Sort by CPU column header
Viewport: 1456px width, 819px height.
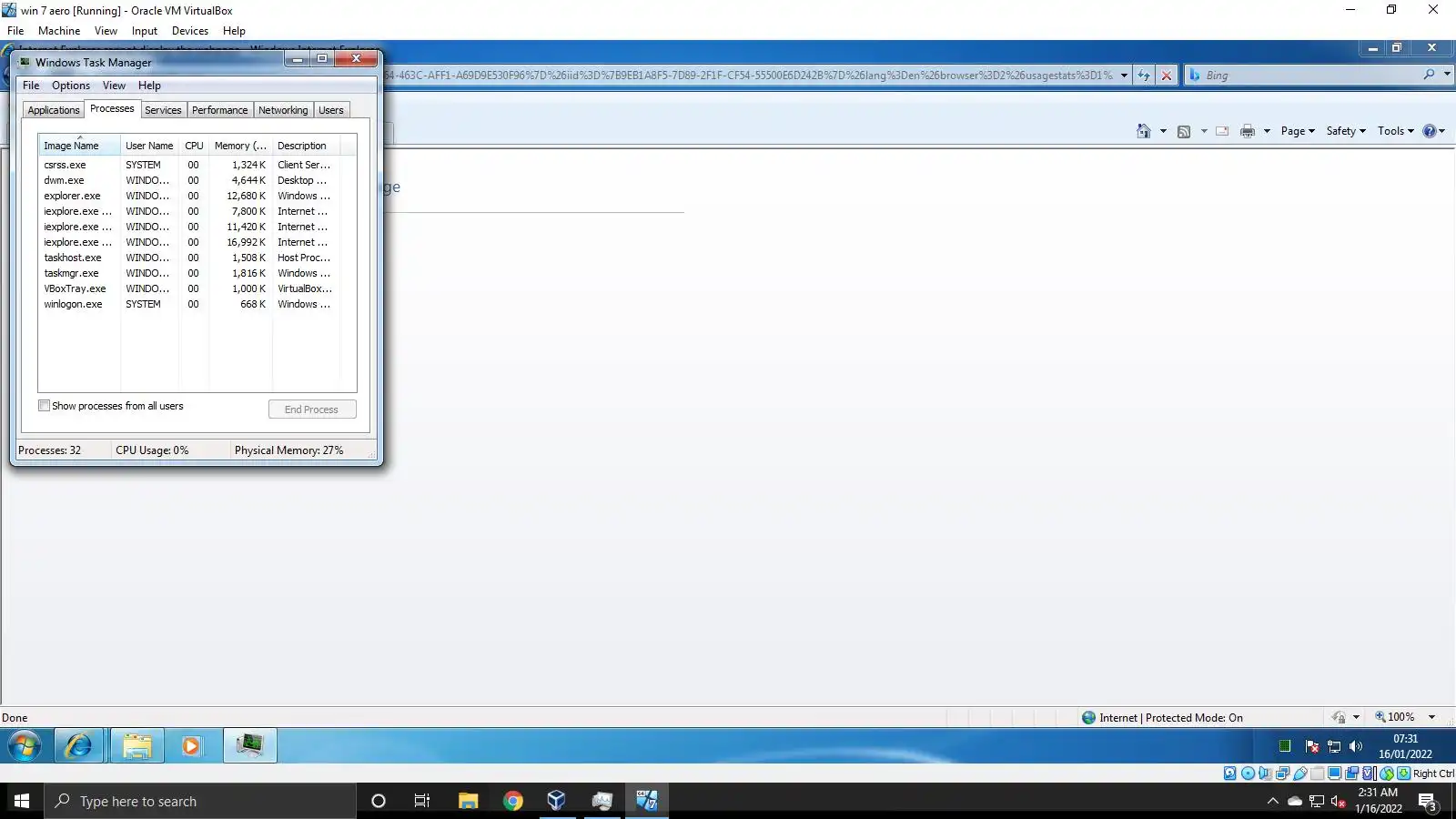click(194, 146)
